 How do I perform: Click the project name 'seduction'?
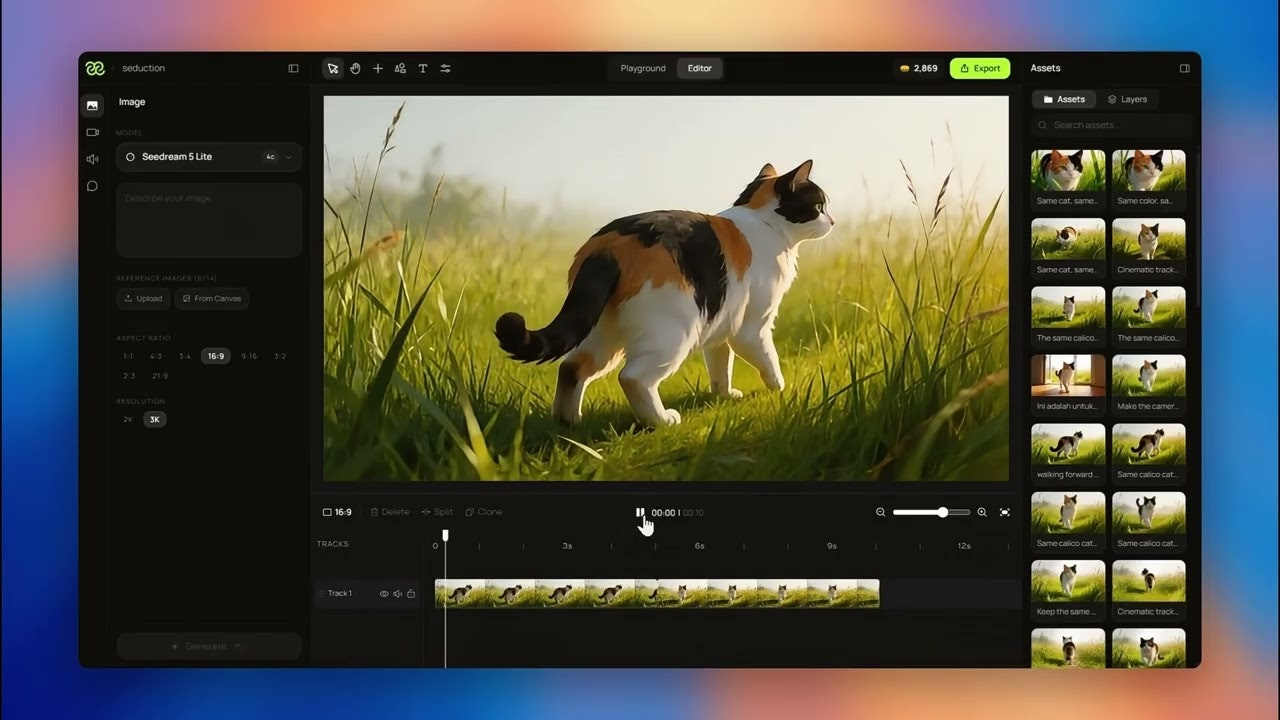[143, 68]
